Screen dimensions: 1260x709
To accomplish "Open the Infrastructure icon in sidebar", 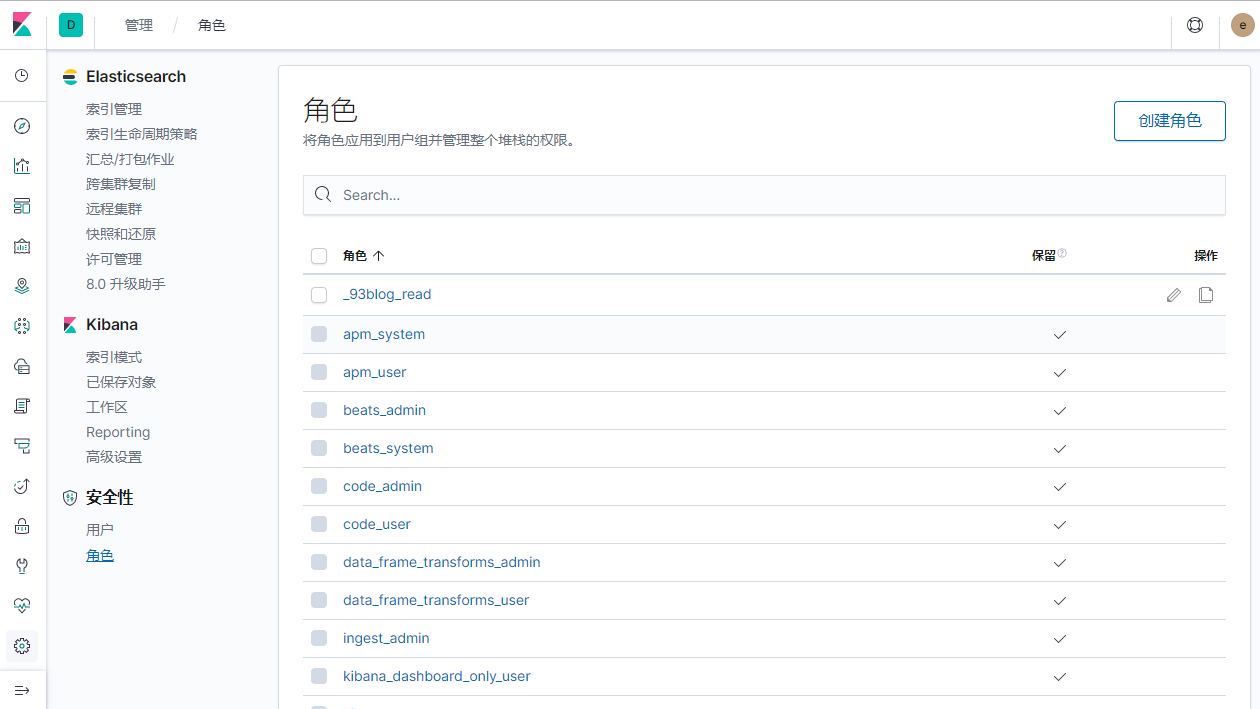I will pyautogui.click(x=22, y=366).
